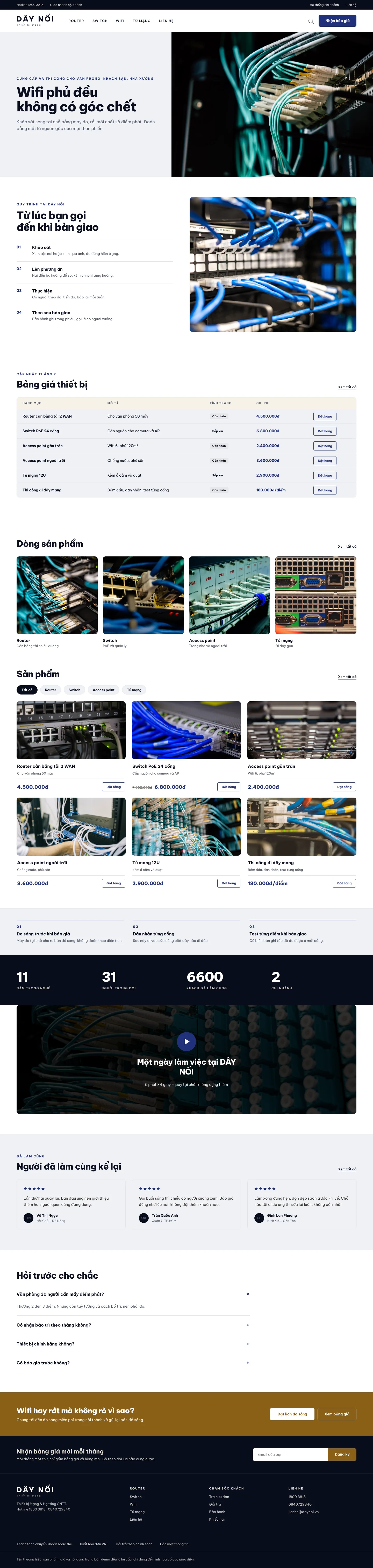Viewport: 373px width, 1568px height.
Task: Select the "Tất cả" product filter
Action: click(27, 690)
